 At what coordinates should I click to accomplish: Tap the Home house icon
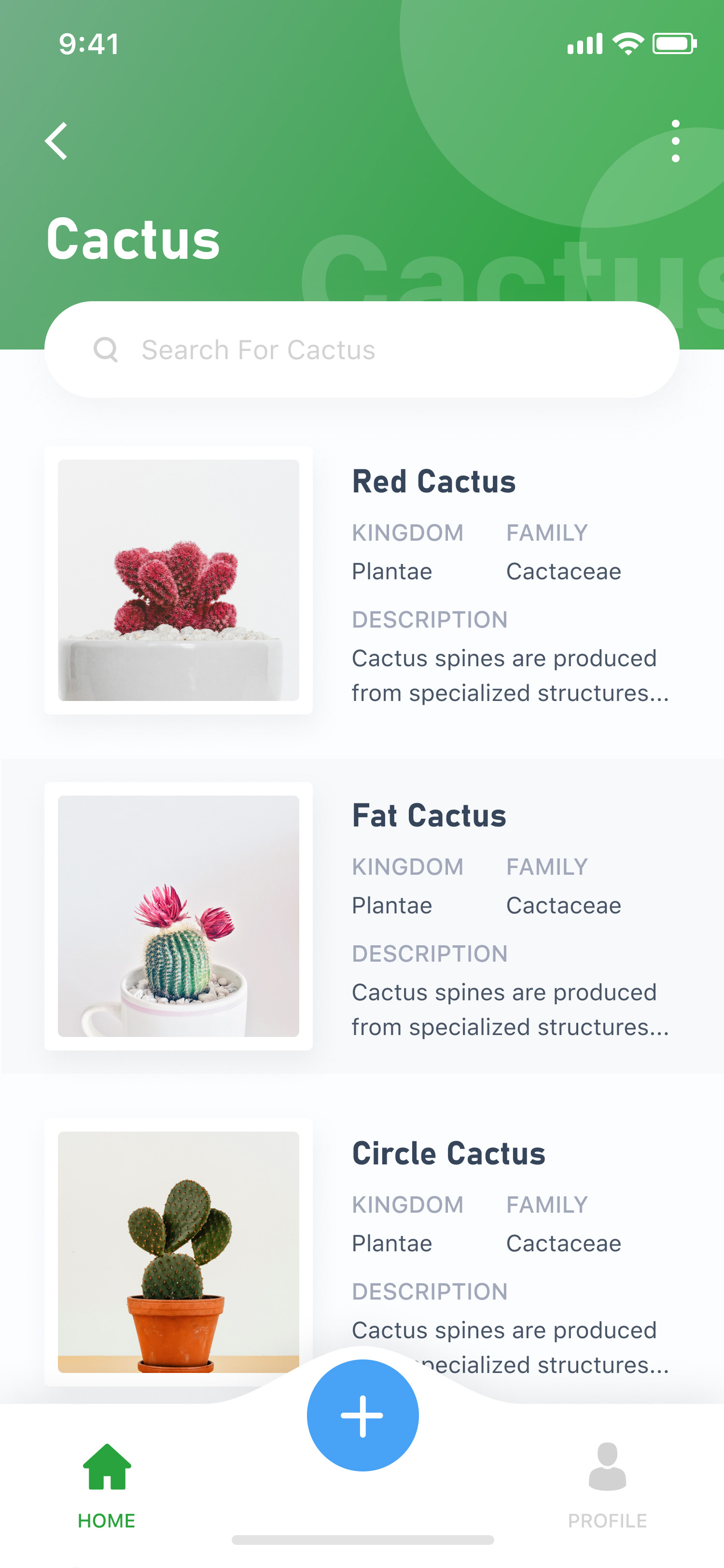click(x=107, y=1468)
